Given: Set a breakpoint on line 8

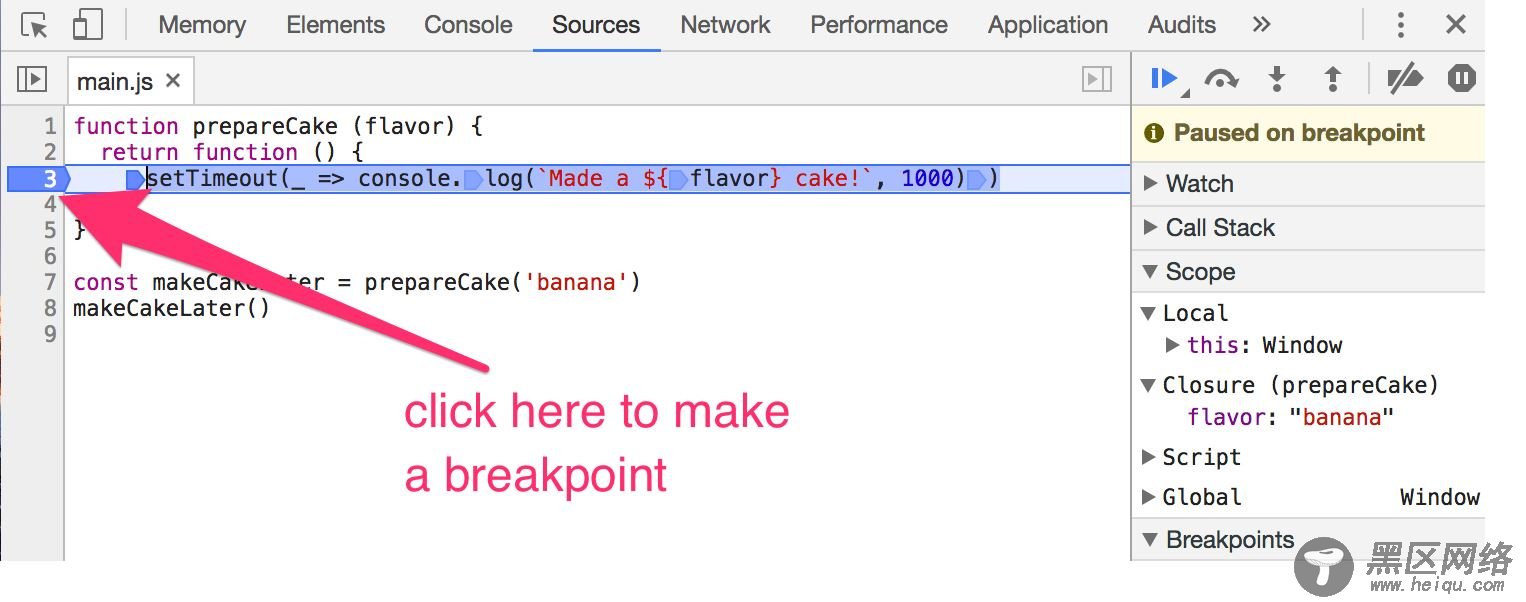Looking at the screenshot, I should 48,308.
